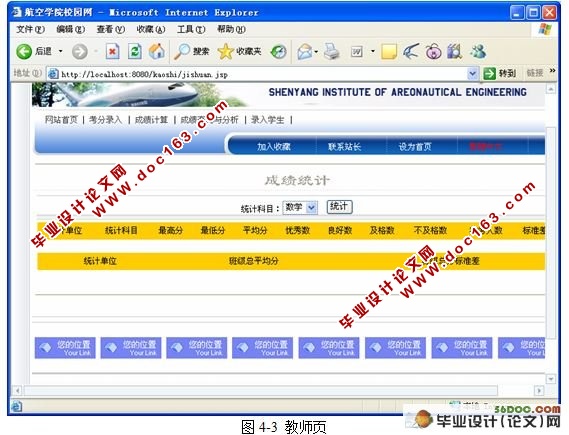This screenshot has width=569, height=435.
Task: Click the 最低分 column header
Action: [213, 230]
